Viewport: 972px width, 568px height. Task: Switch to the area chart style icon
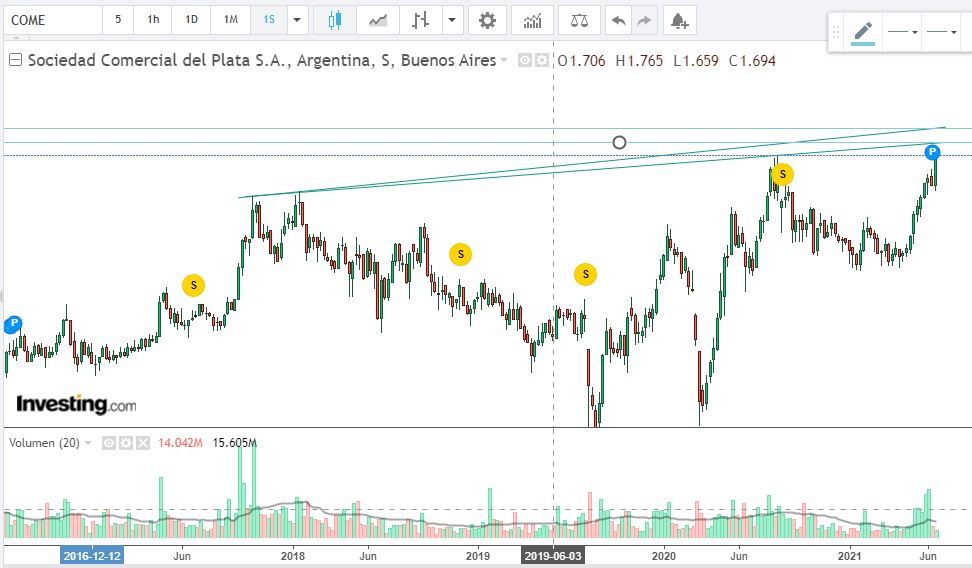[378, 20]
